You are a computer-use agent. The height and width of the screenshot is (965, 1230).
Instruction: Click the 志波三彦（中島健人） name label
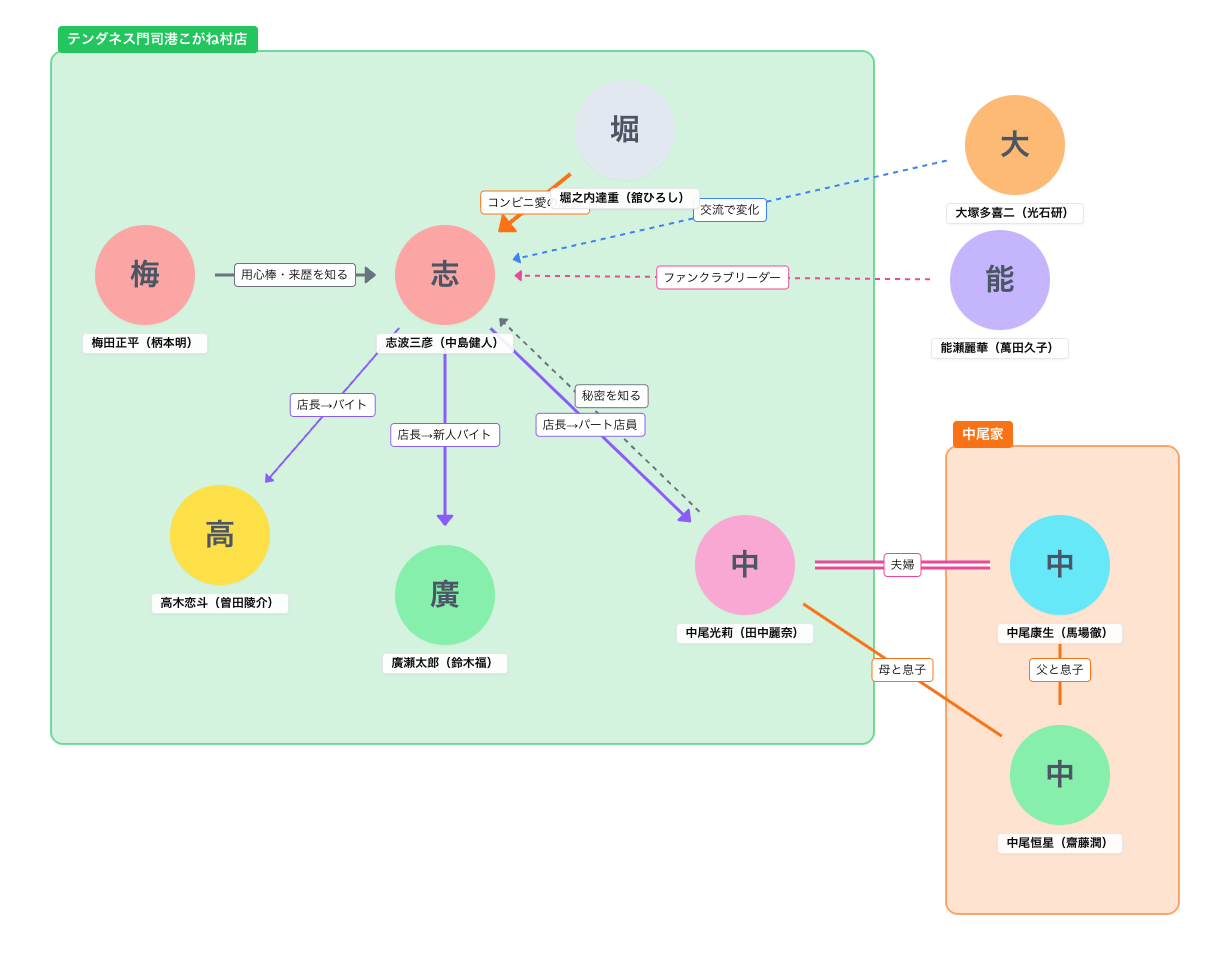(x=445, y=343)
